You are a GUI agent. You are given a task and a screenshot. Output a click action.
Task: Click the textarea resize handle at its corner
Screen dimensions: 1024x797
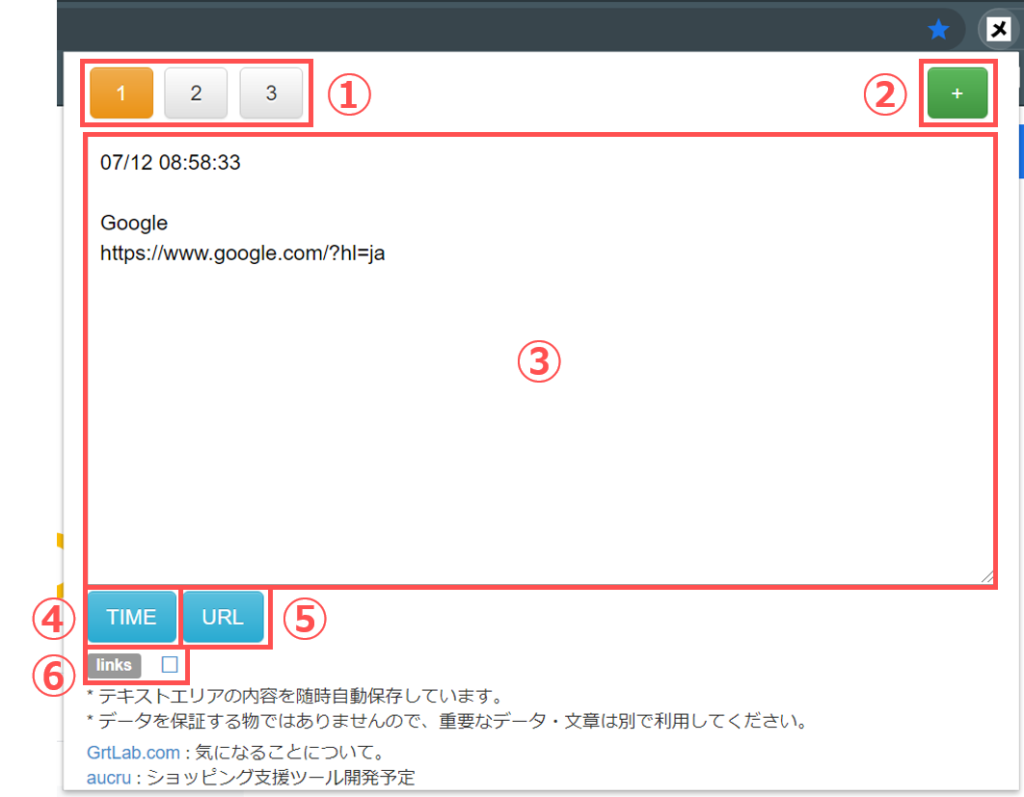[x=988, y=577]
